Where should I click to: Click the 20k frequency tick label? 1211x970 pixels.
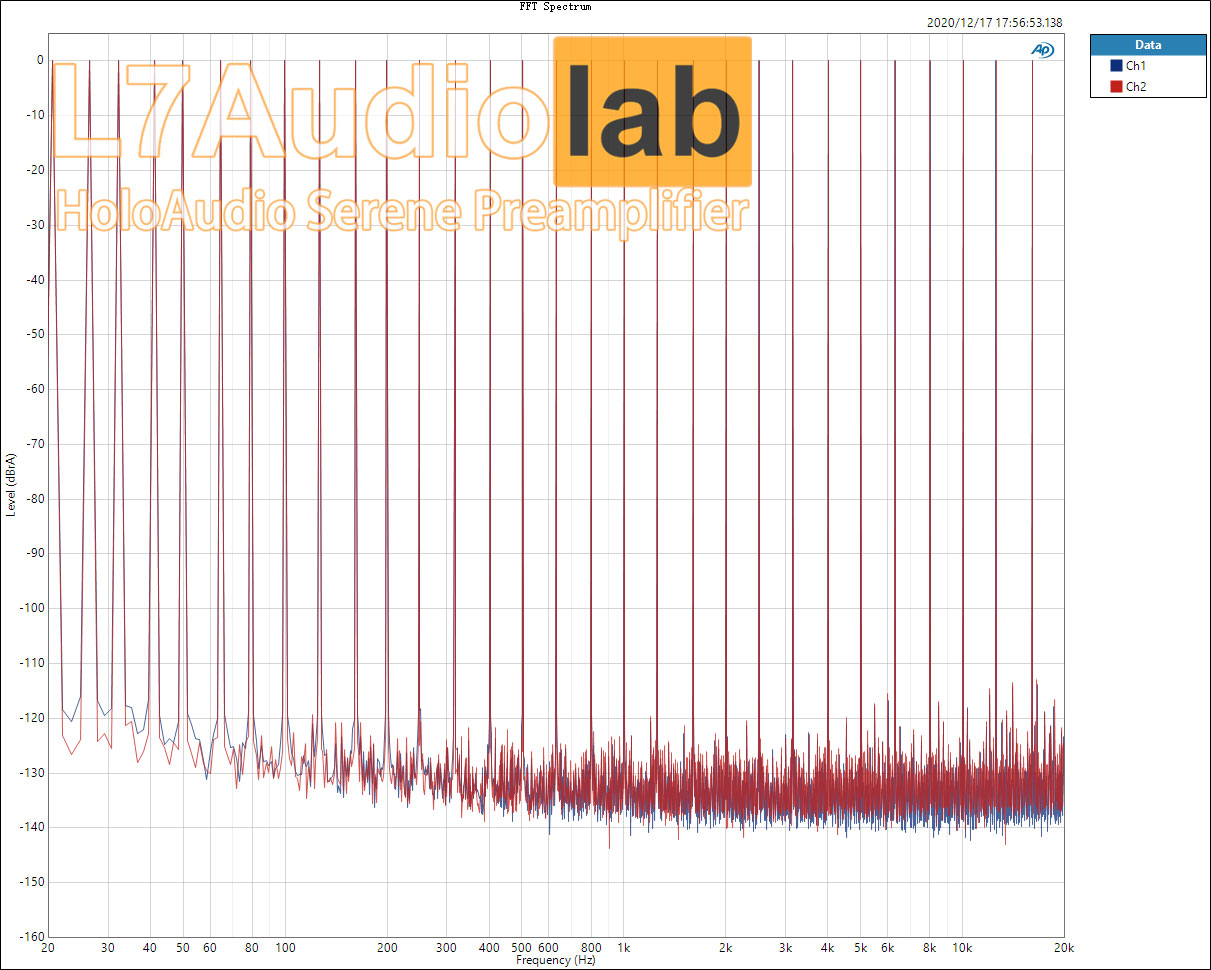(1063, 947)
